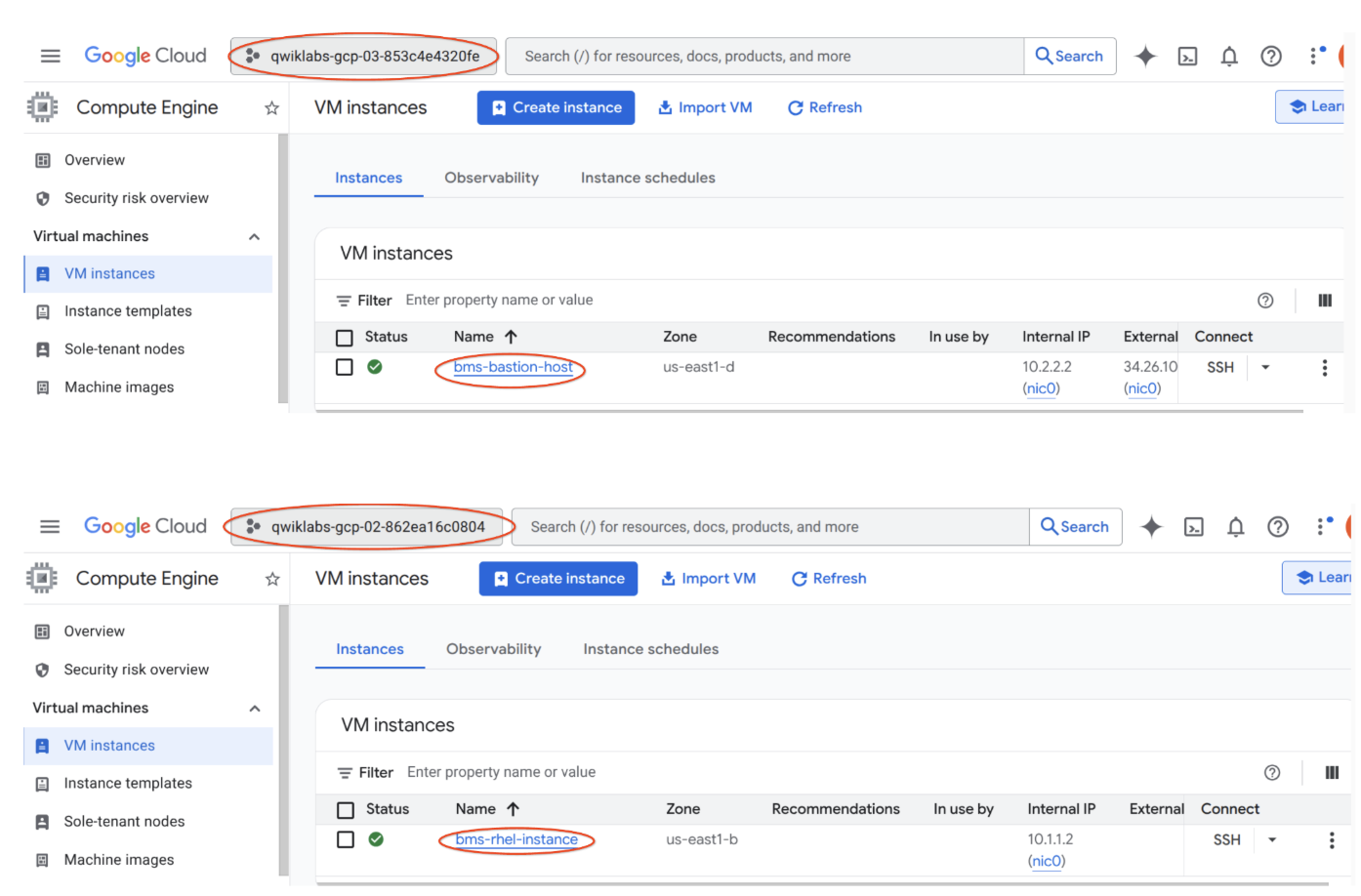The width and height of the screenshot is (1361, 896).
Task: Switch to the Observability tab
Action: click(491, 178)
